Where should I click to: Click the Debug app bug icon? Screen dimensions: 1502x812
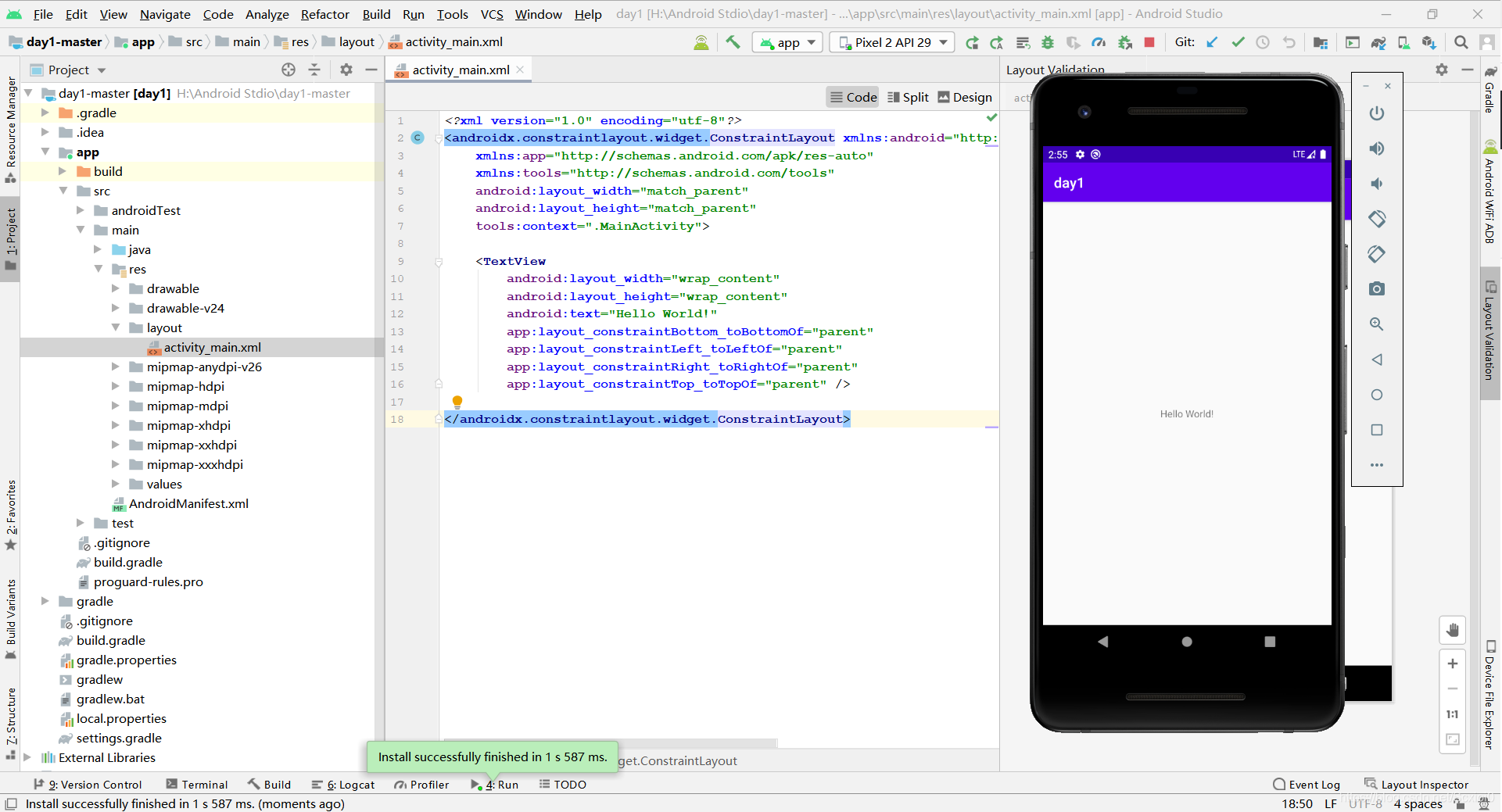[x=1048, y=42]
